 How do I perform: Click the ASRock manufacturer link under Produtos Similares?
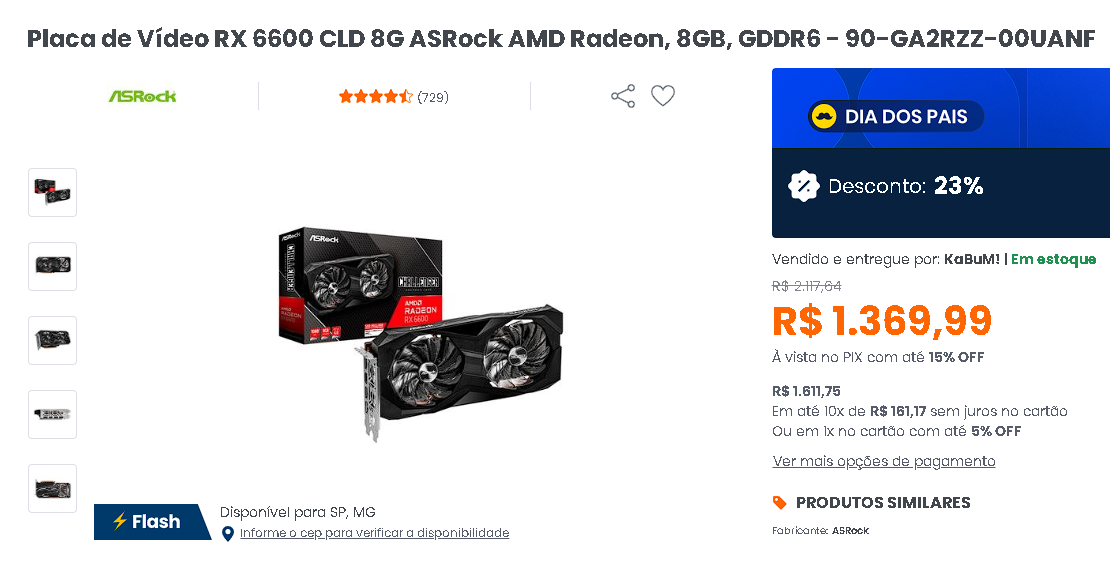(850, 530)
